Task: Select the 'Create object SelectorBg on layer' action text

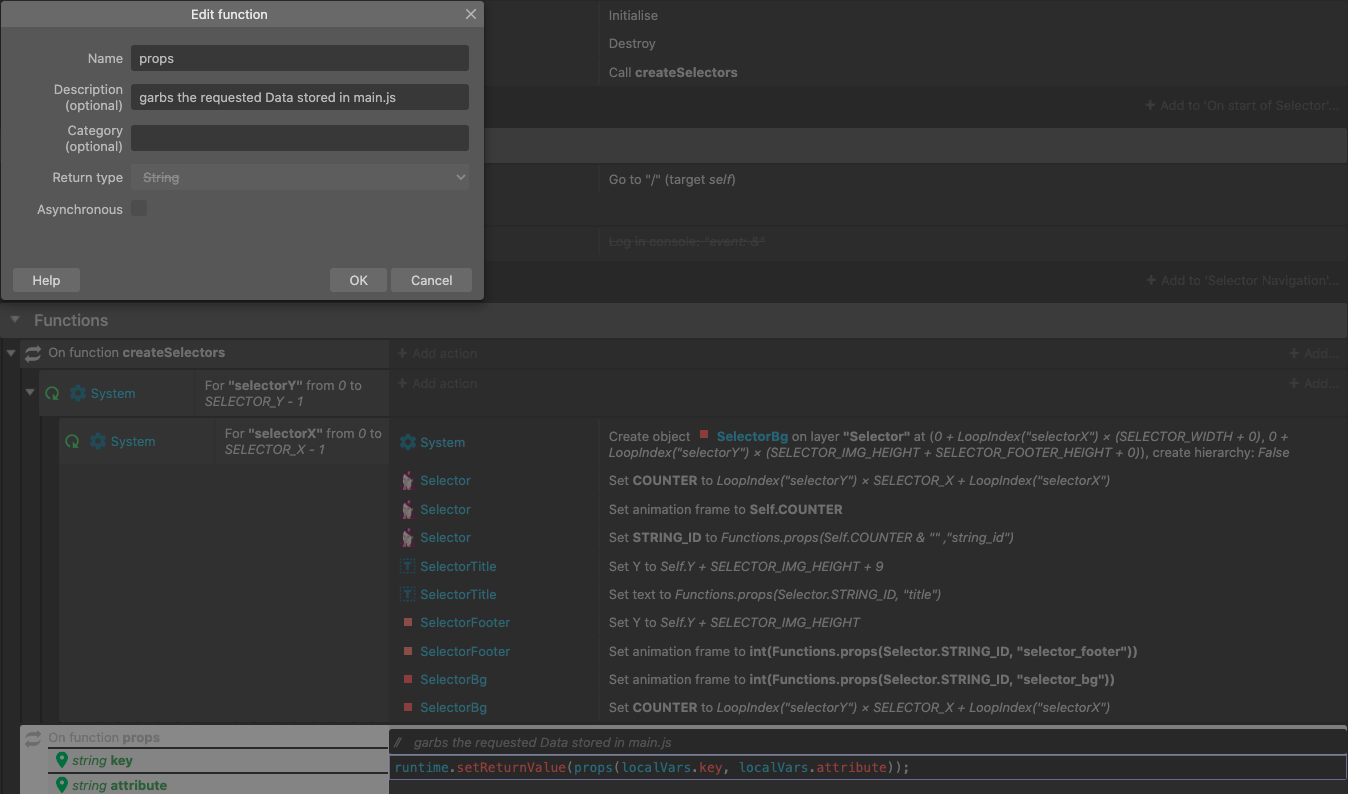Action: point(949,444)
